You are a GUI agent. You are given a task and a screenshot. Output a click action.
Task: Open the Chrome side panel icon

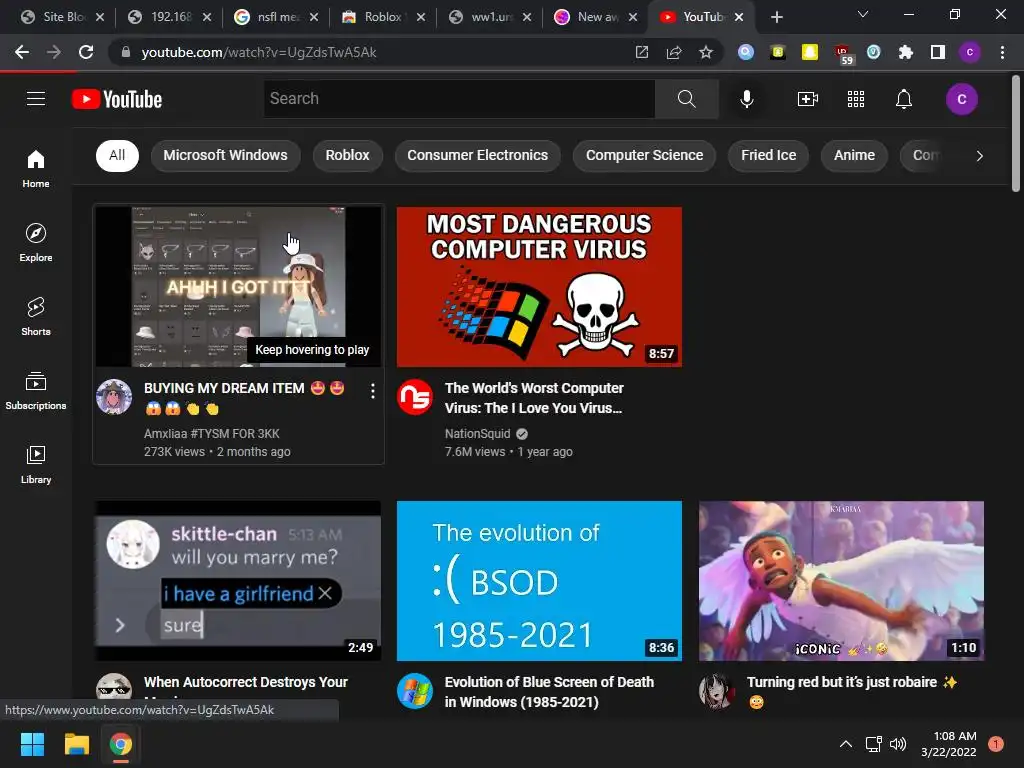[938, 52]
